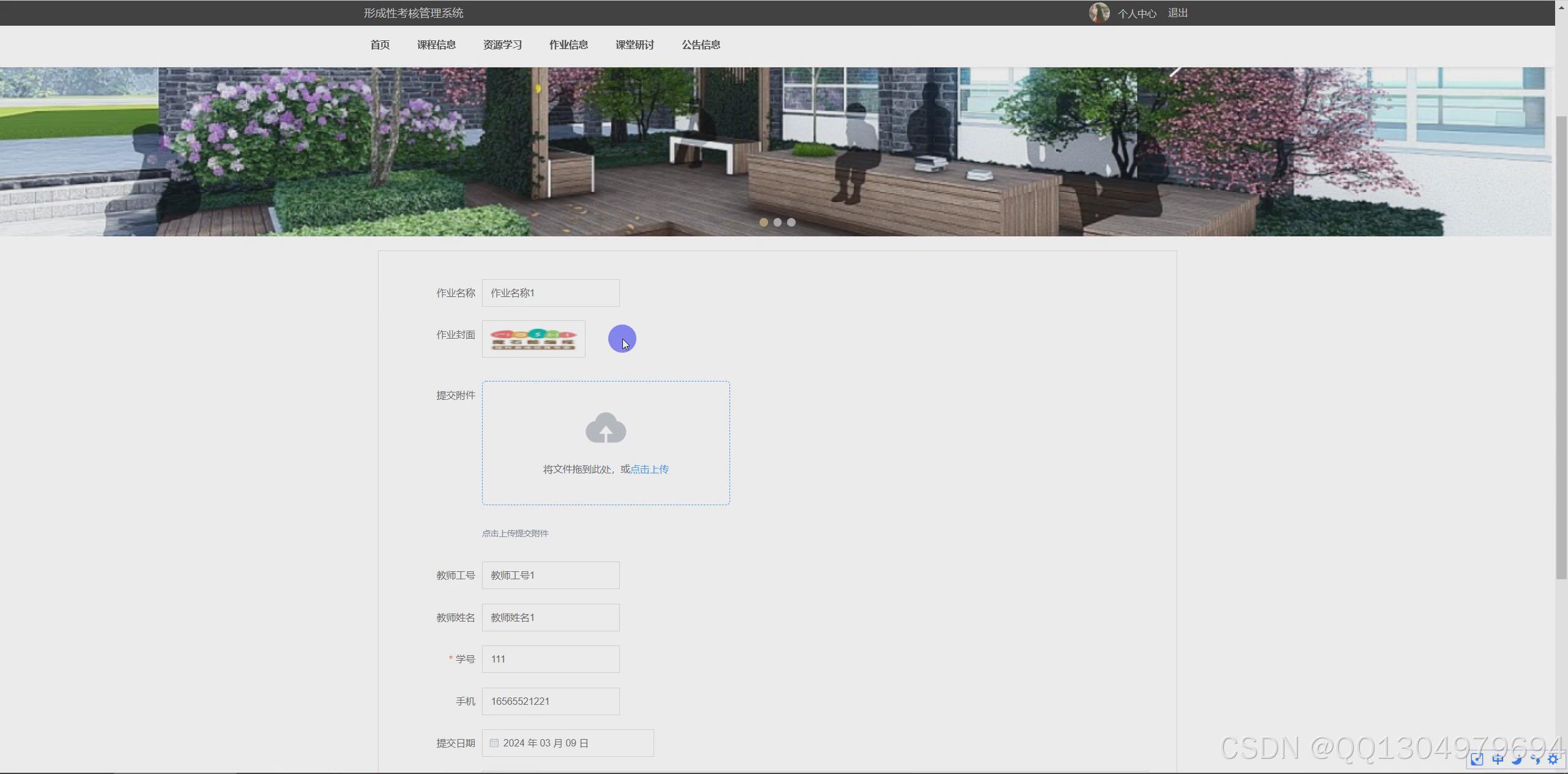
Task: Click 退出 to log out
Action: coord(1177,13)
